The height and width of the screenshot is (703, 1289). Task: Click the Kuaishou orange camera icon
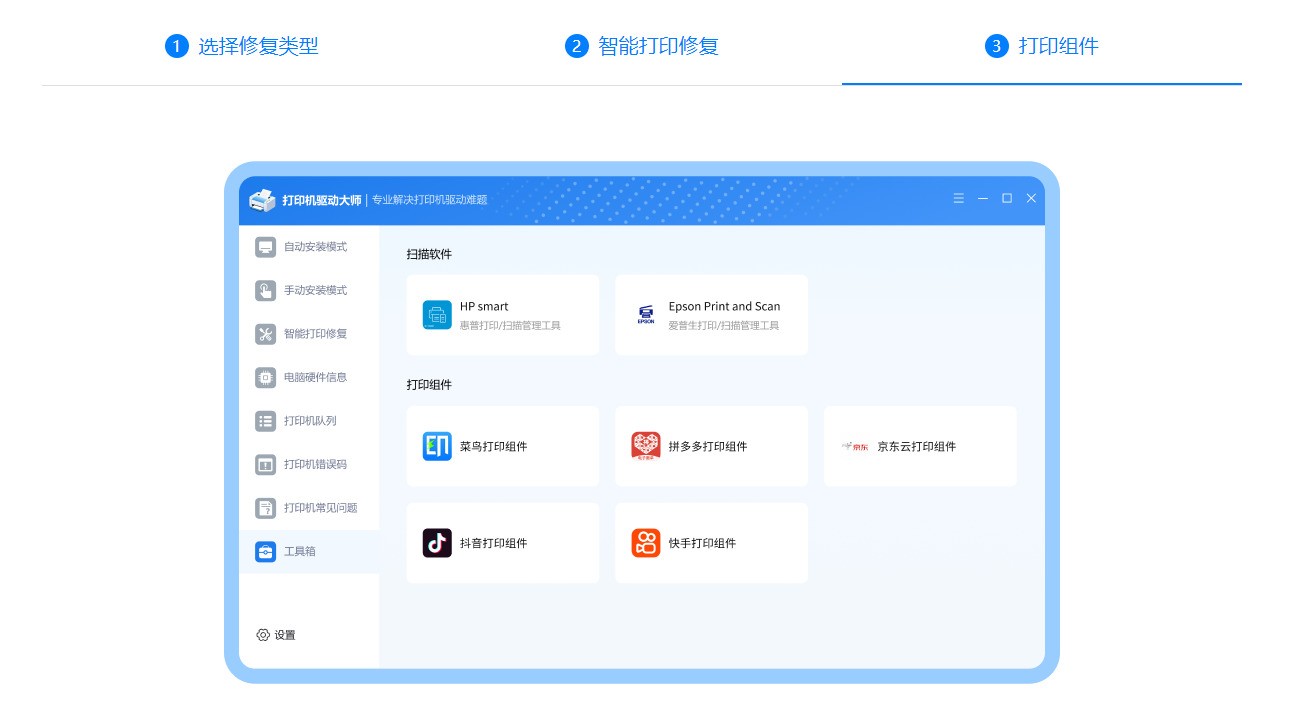click(645, 543)
